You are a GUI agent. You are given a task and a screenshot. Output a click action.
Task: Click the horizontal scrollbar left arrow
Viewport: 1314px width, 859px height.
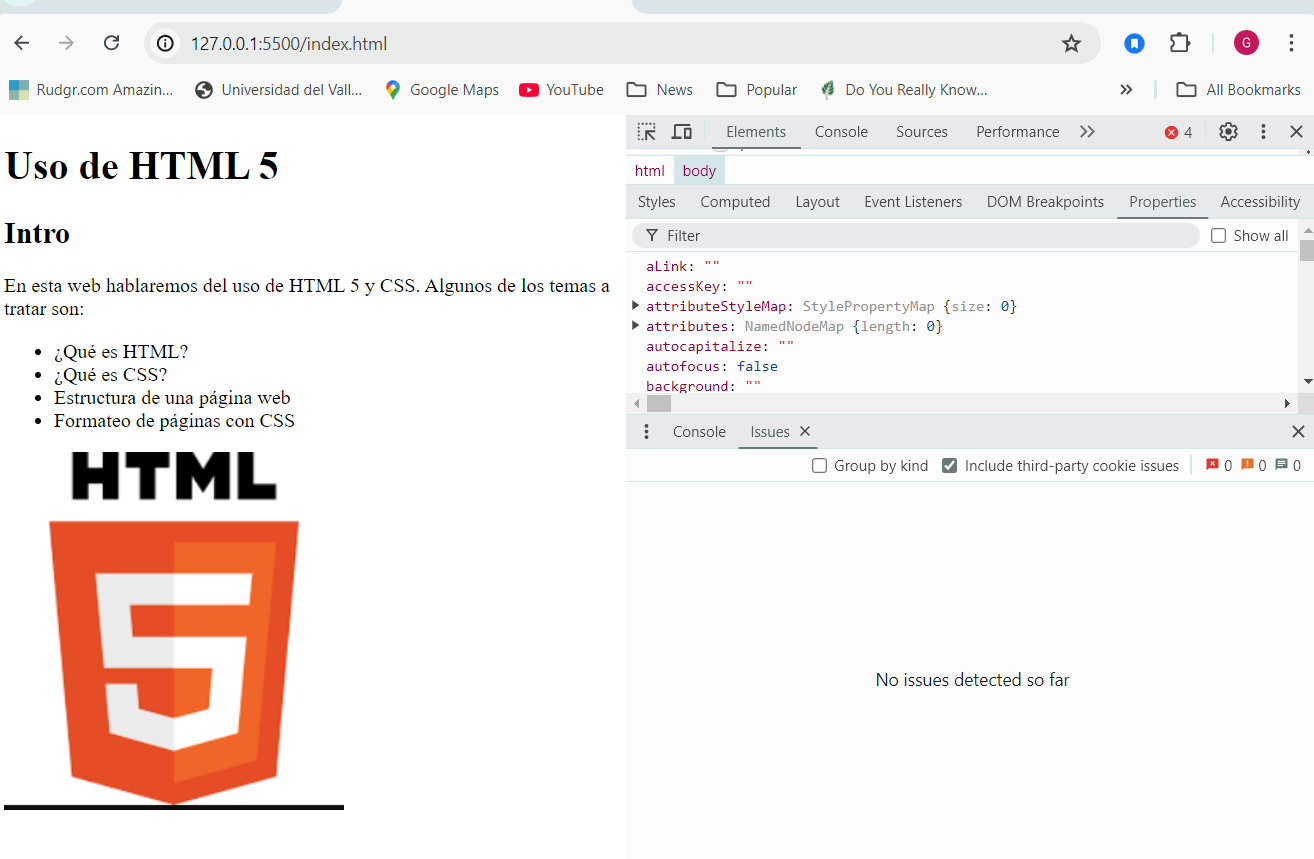coord(636,403)
